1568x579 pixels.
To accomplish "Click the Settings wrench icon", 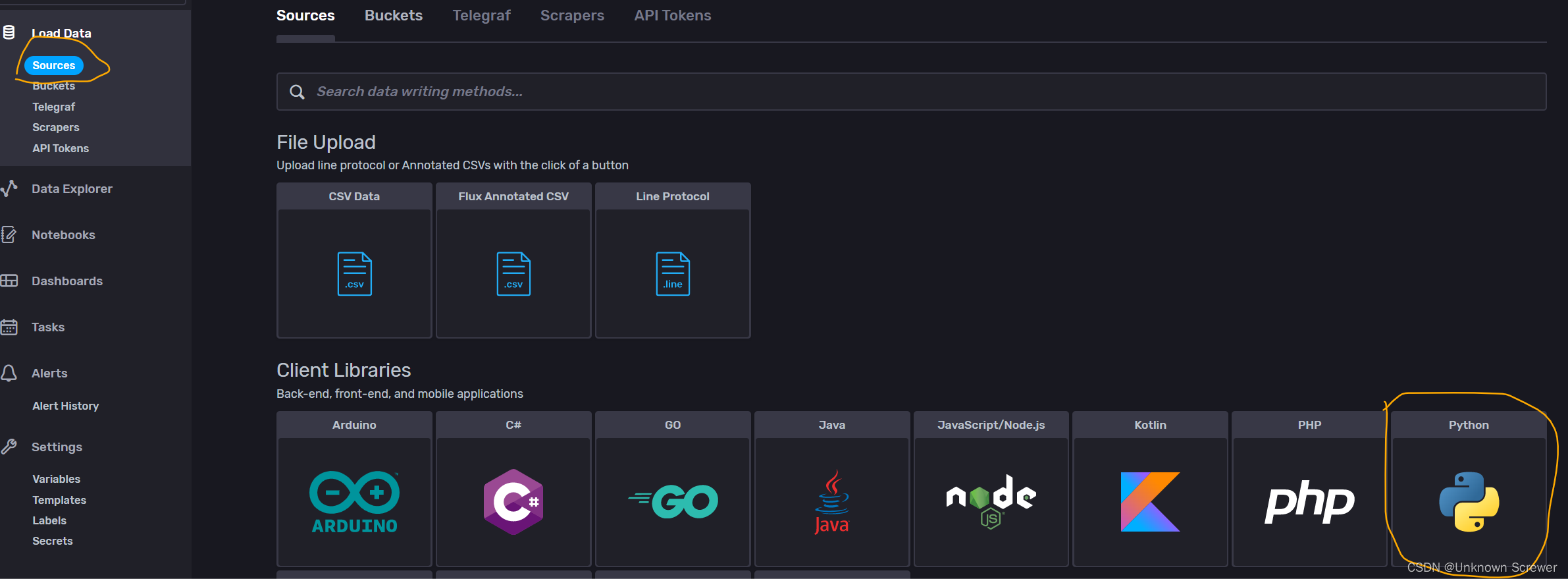I will click(9, 447).
